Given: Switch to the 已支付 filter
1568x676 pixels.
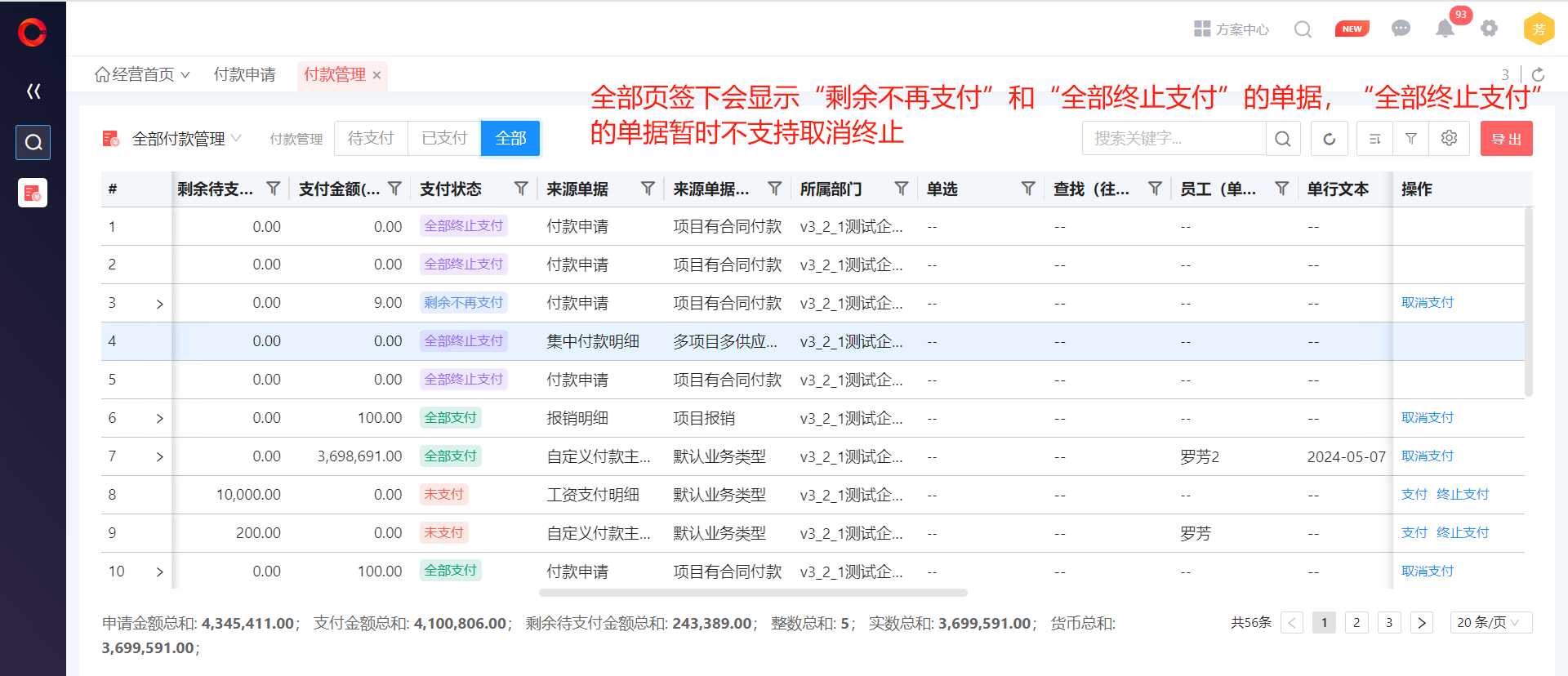Looking at the screenshot, I should [x=444, y=138].
